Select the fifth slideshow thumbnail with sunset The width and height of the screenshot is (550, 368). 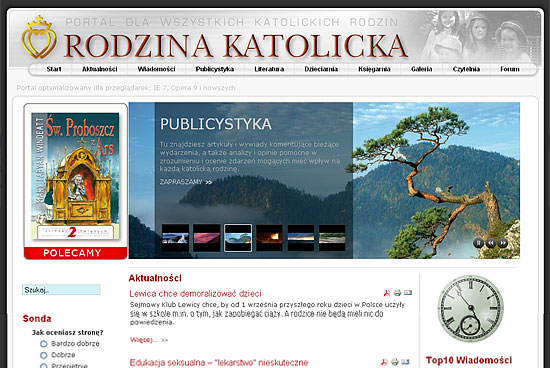(301, 238)
